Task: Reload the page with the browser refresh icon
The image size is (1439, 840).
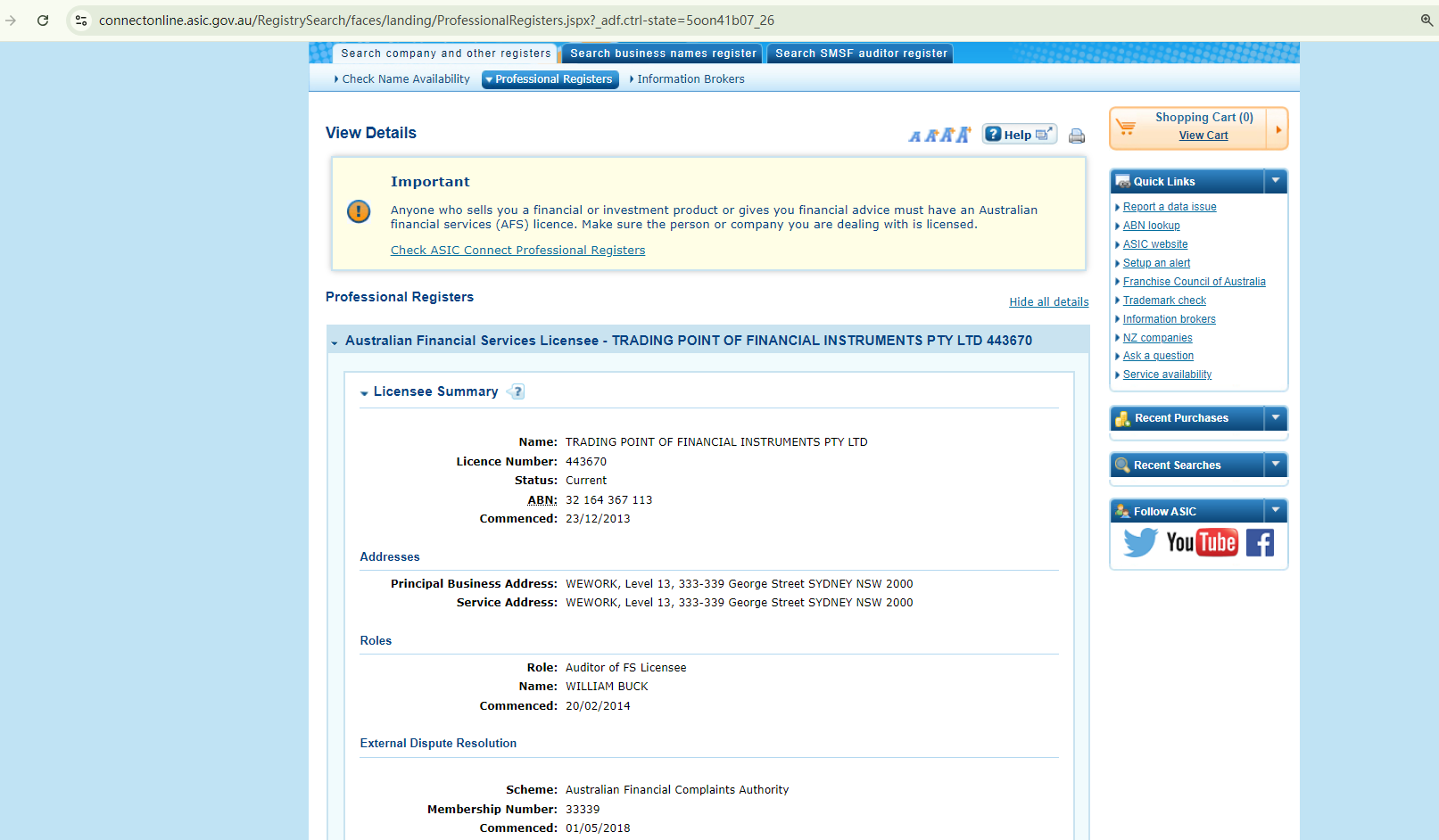Action: tap(43, 21)
